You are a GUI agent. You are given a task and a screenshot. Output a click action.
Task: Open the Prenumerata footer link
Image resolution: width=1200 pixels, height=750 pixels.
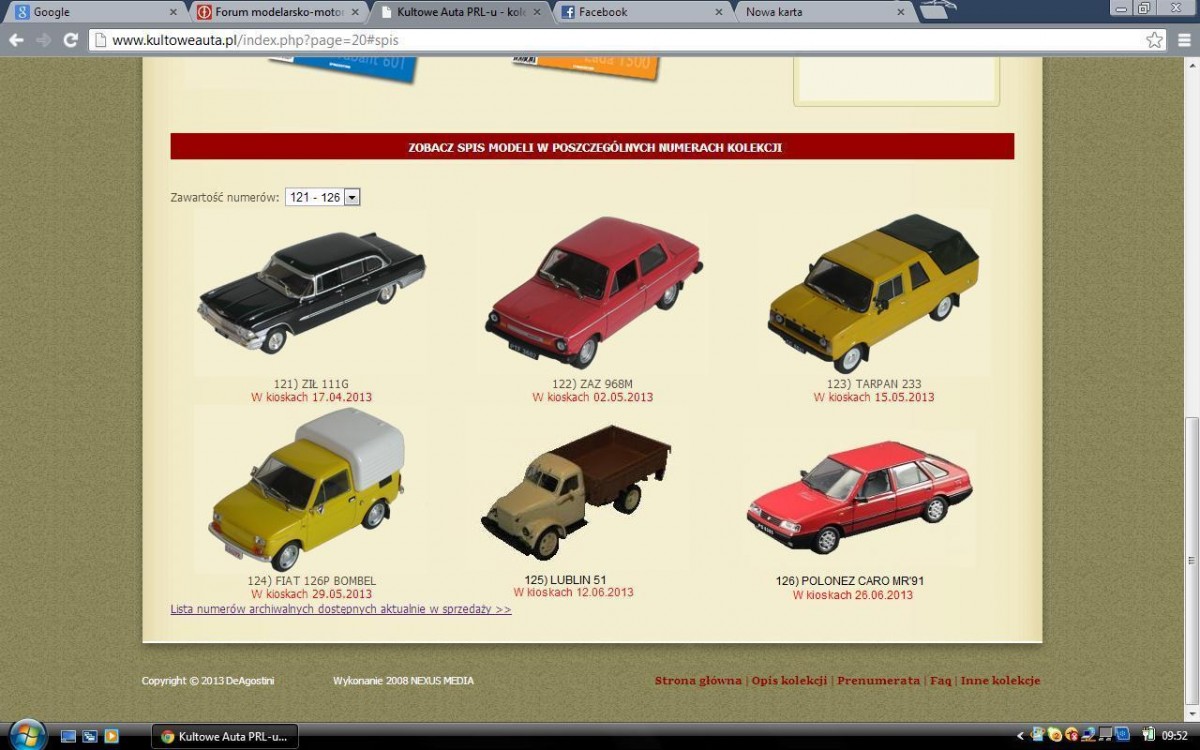pos(878,681)
